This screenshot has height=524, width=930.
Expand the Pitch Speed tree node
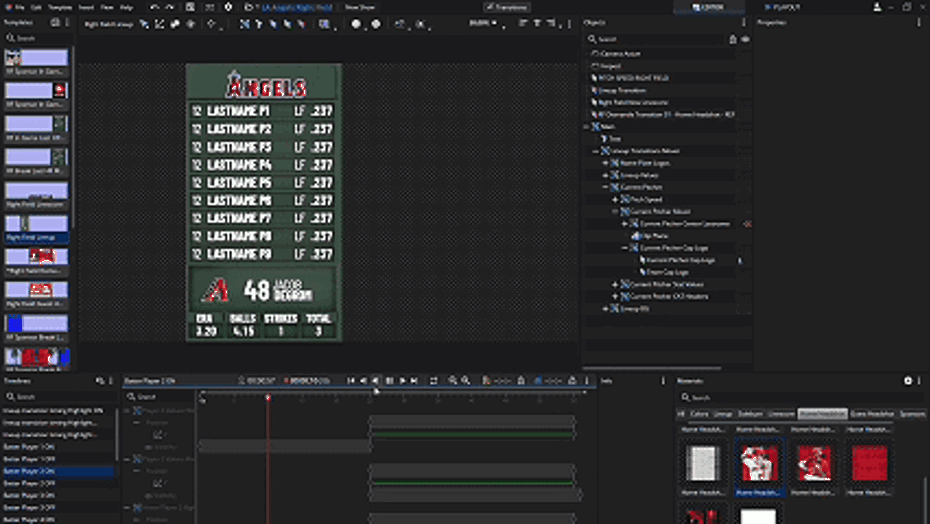point(615,199)
